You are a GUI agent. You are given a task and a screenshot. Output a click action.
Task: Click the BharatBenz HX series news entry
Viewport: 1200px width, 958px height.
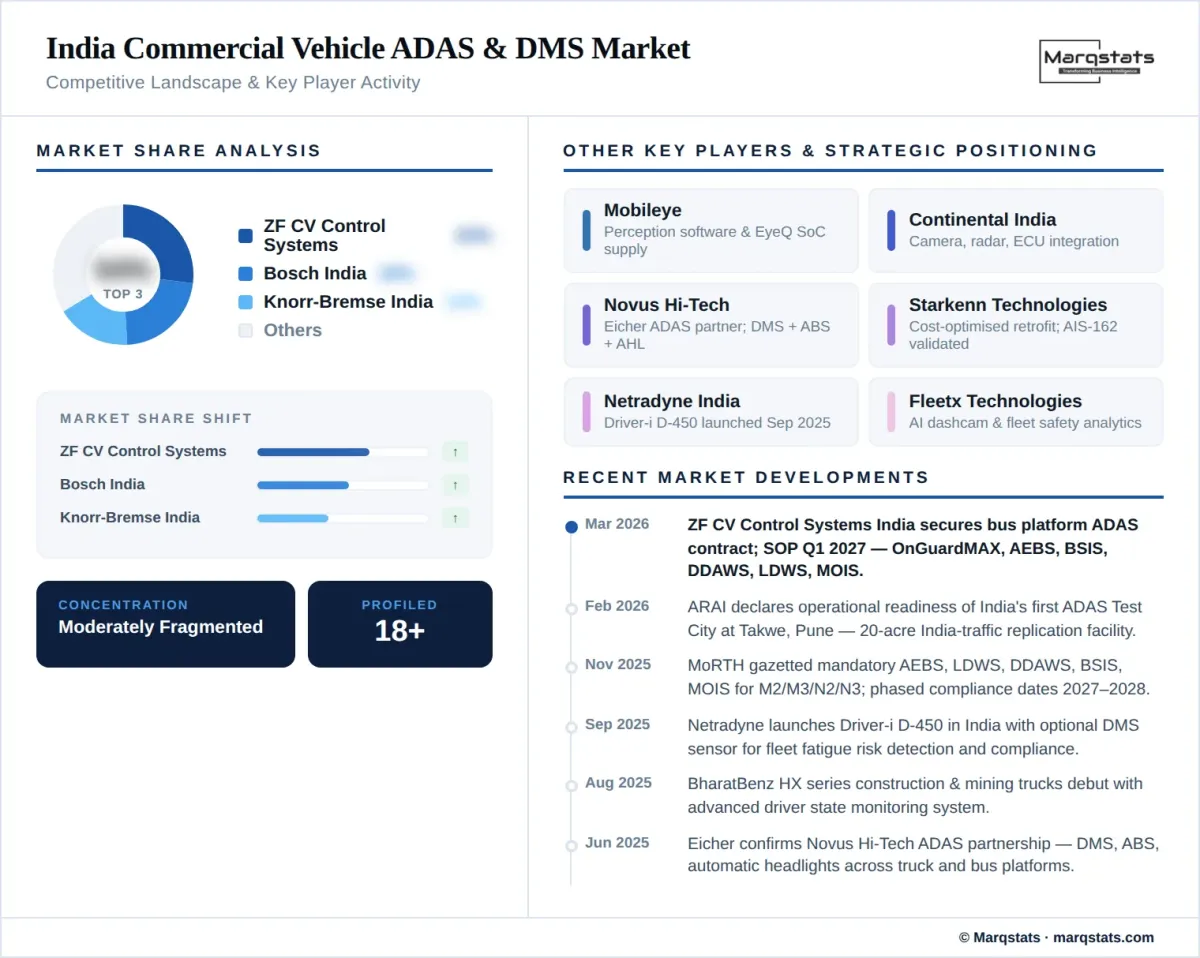[x=915, y=796]
